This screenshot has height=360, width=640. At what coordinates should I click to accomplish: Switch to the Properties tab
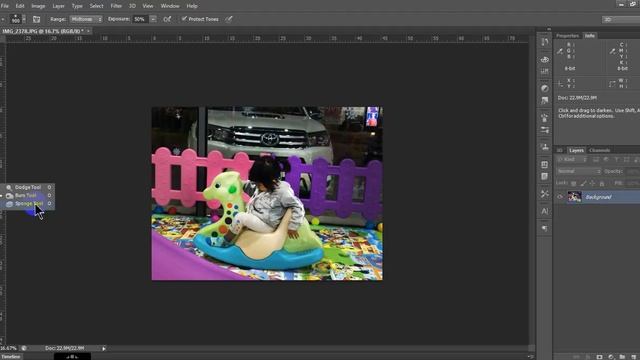point(567,36)
